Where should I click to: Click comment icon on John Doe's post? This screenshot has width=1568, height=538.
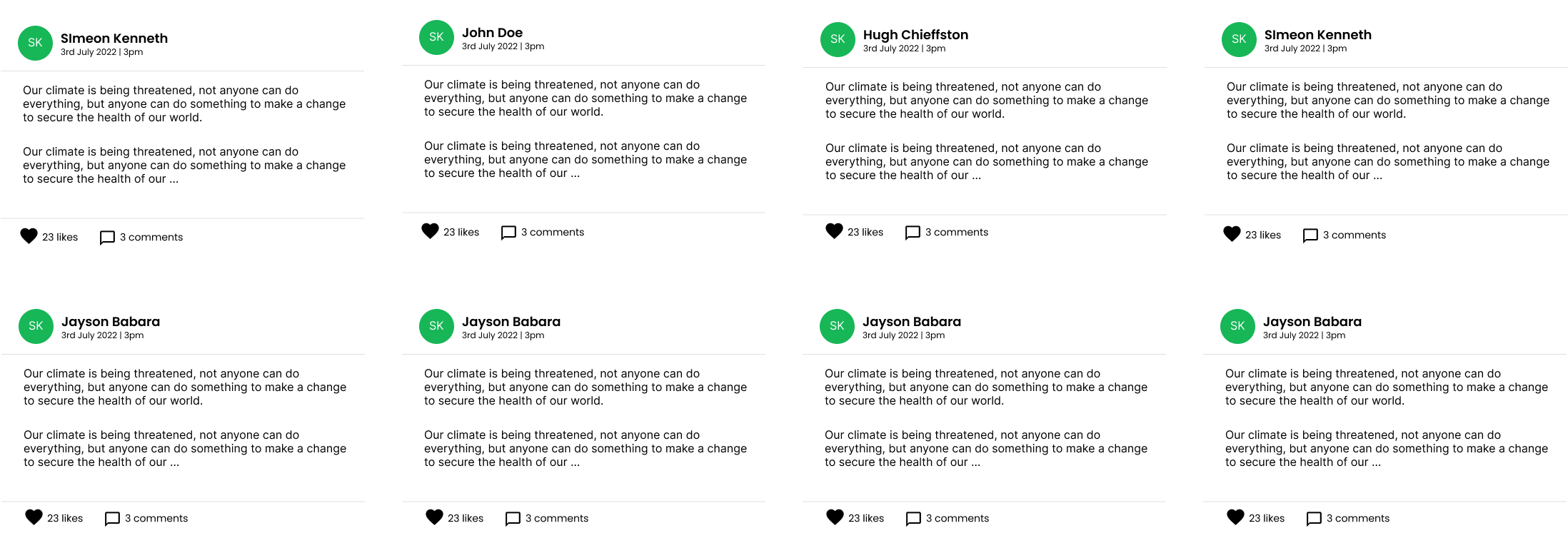(508, 233)
